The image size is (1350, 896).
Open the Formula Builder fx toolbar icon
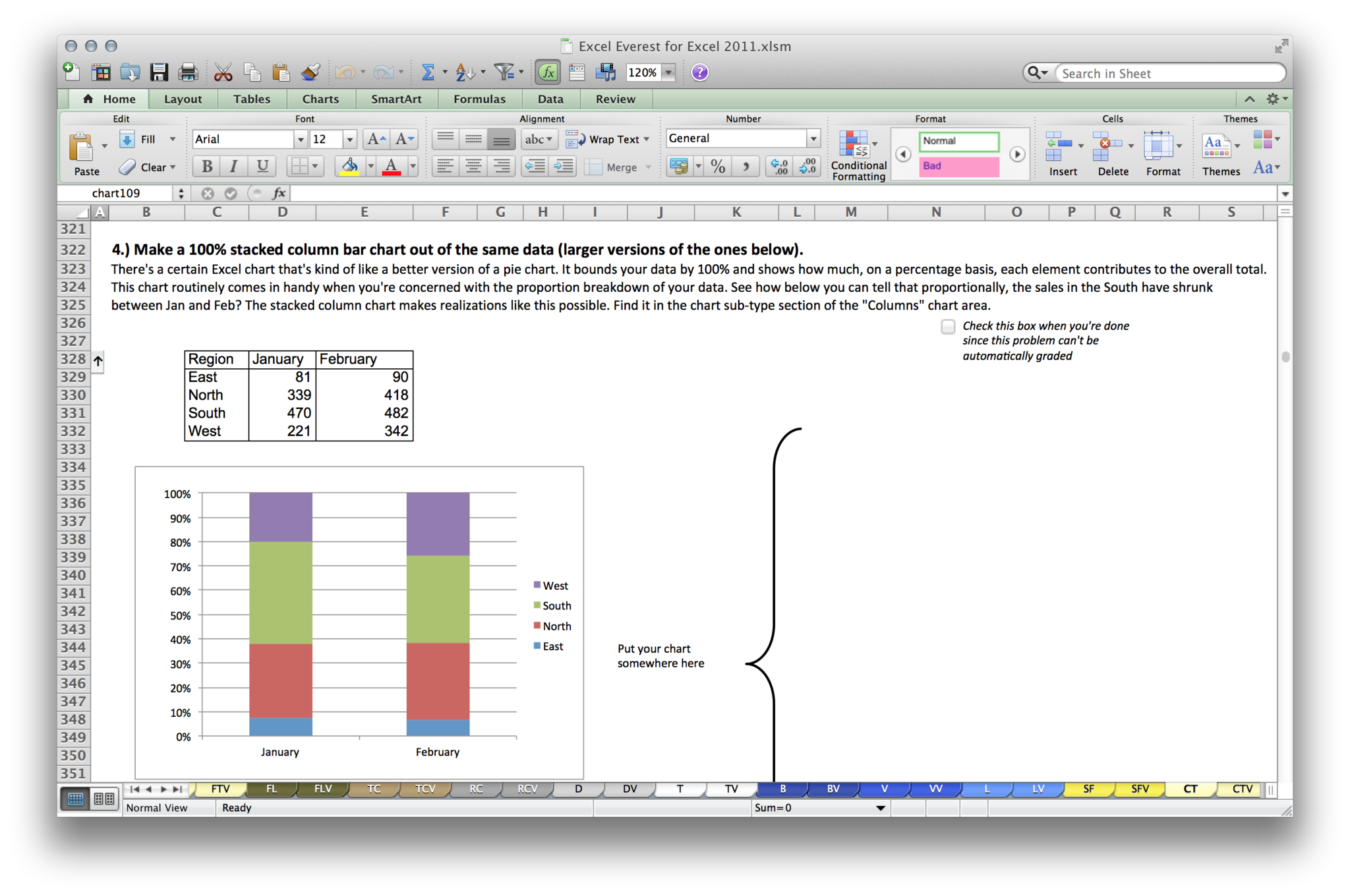(548, 72)
